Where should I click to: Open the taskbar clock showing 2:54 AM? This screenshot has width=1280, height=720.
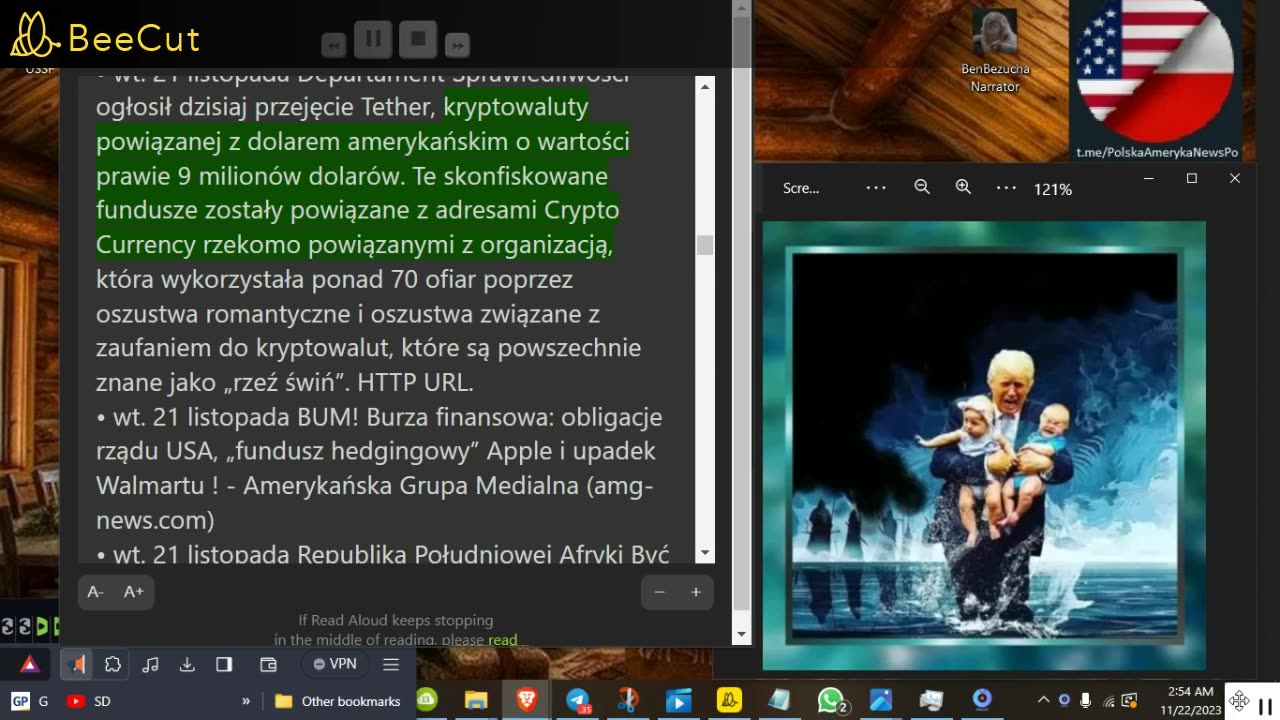tap(1190, 700)
